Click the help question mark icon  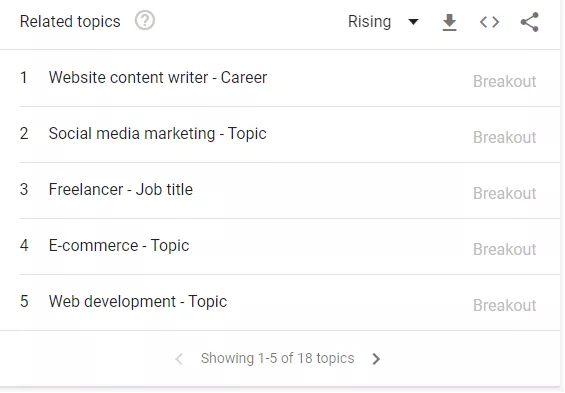pos(145,21)
